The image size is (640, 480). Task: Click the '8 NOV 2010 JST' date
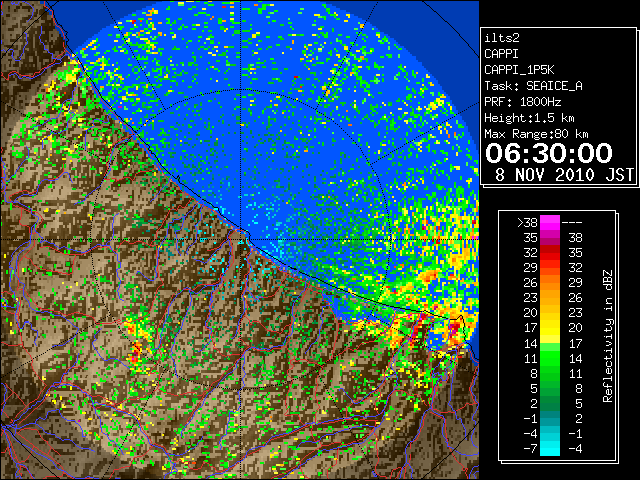click(564, 175)
